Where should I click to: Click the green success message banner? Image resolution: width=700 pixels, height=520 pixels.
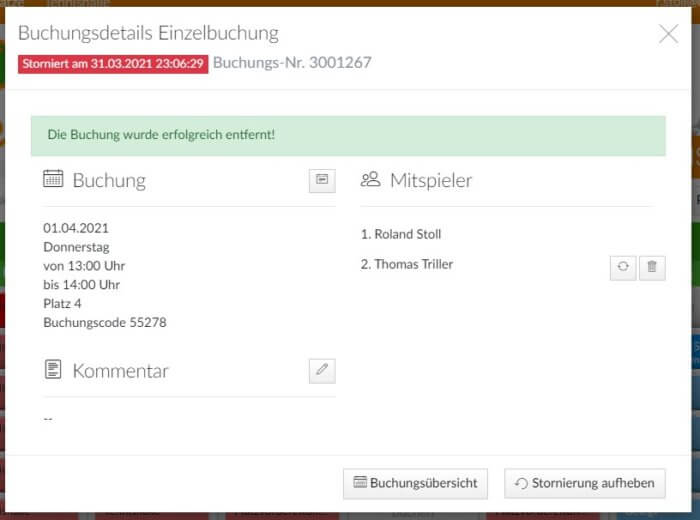348,135
